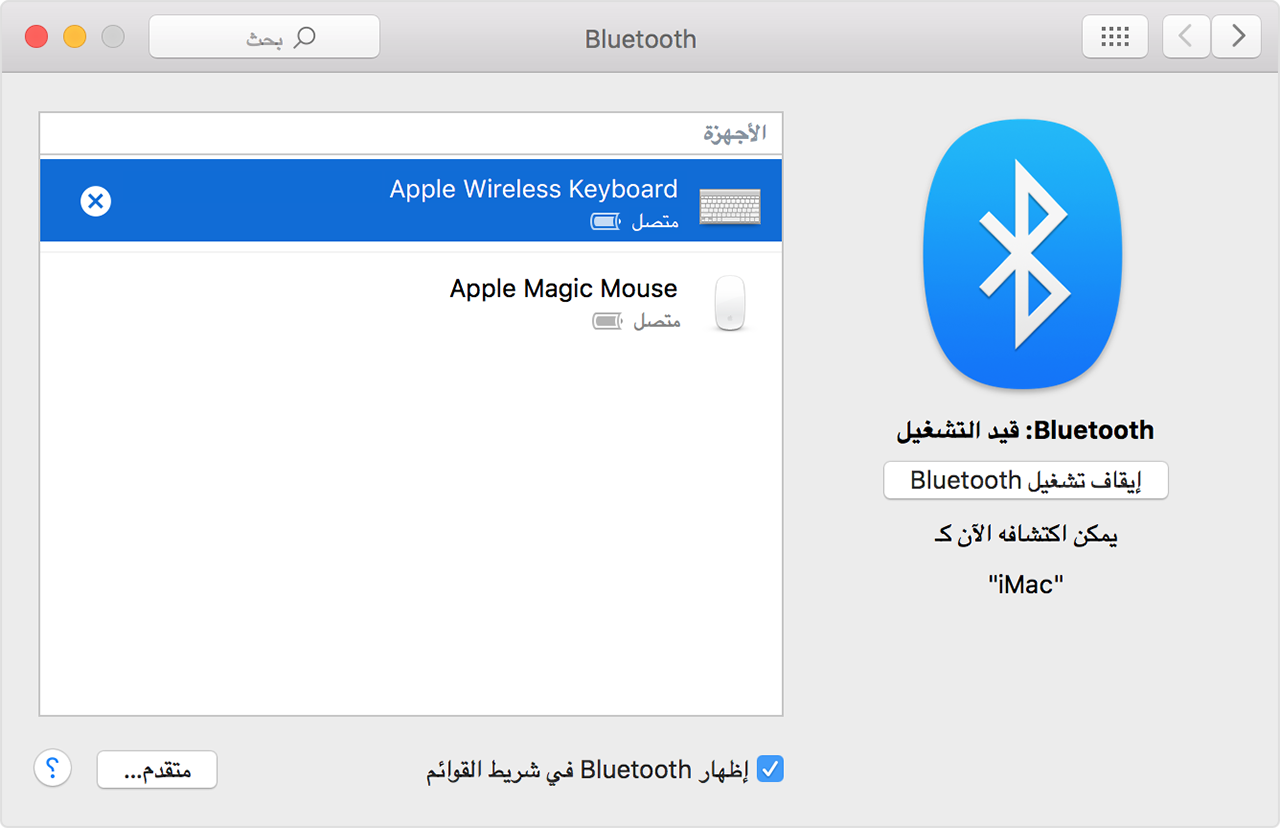Select the Apple Magic Mouse row

click(411, 301)
